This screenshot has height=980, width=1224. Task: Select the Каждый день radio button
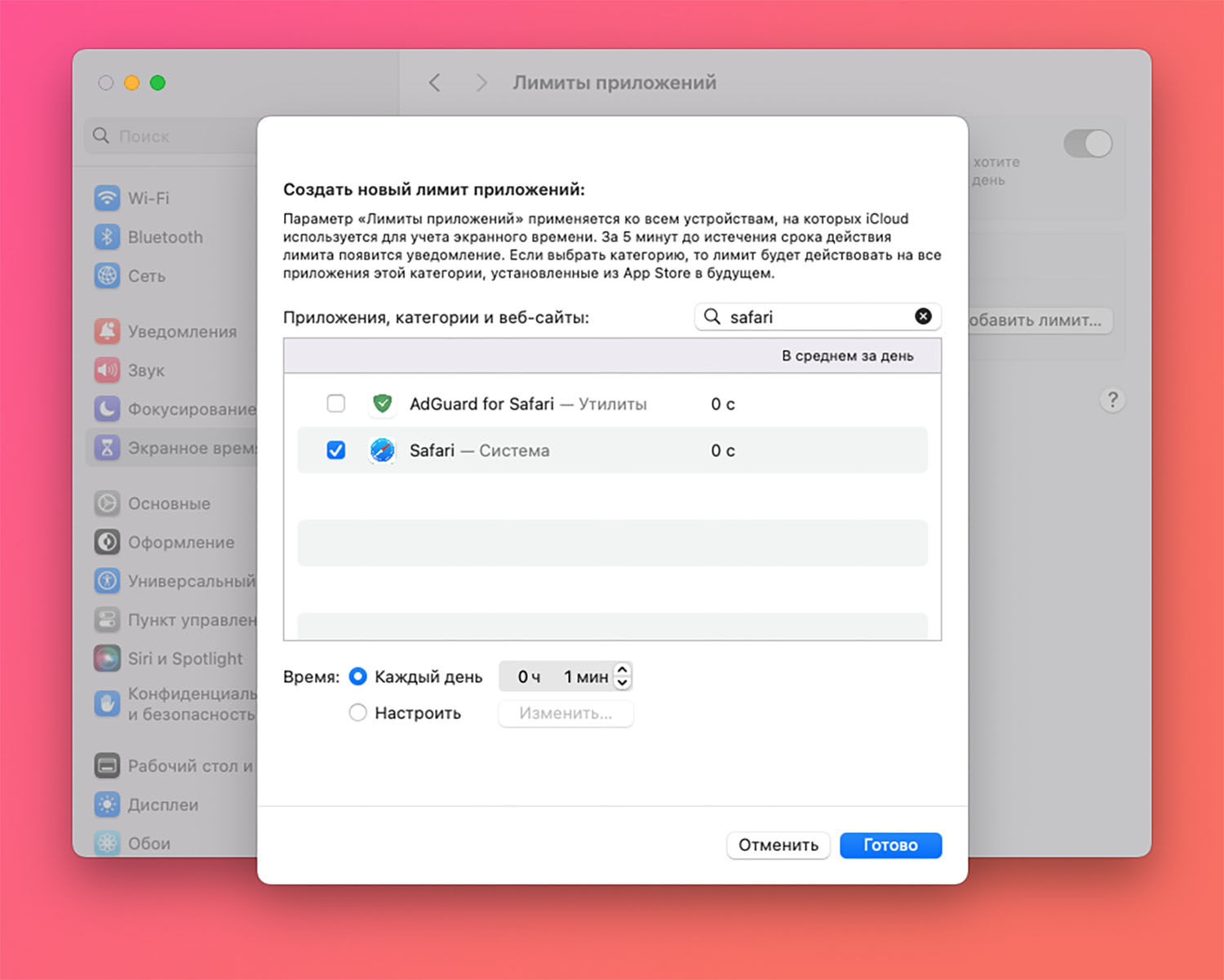[357, 676]
